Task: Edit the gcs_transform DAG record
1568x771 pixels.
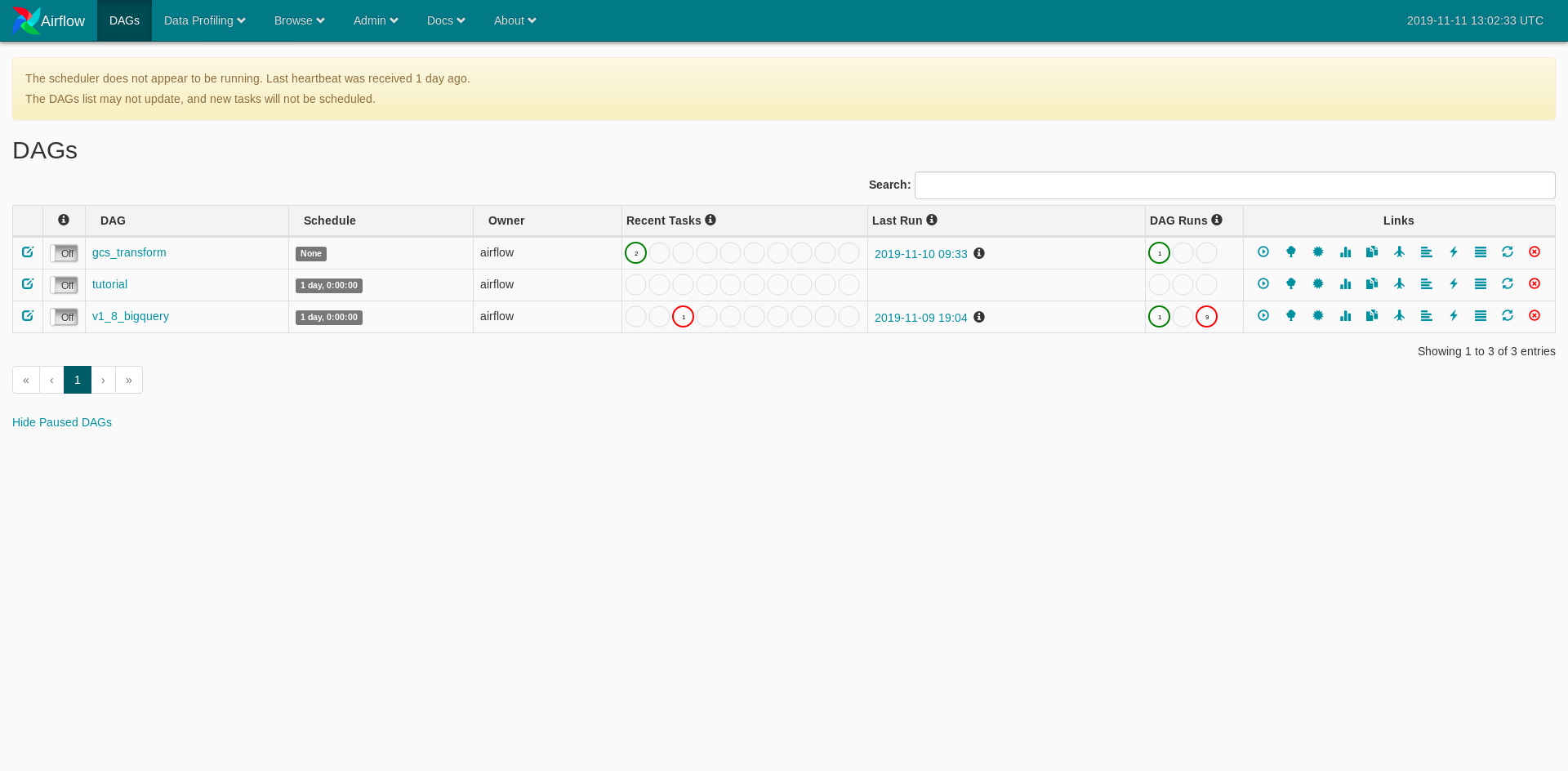Action: click(28, 252)
